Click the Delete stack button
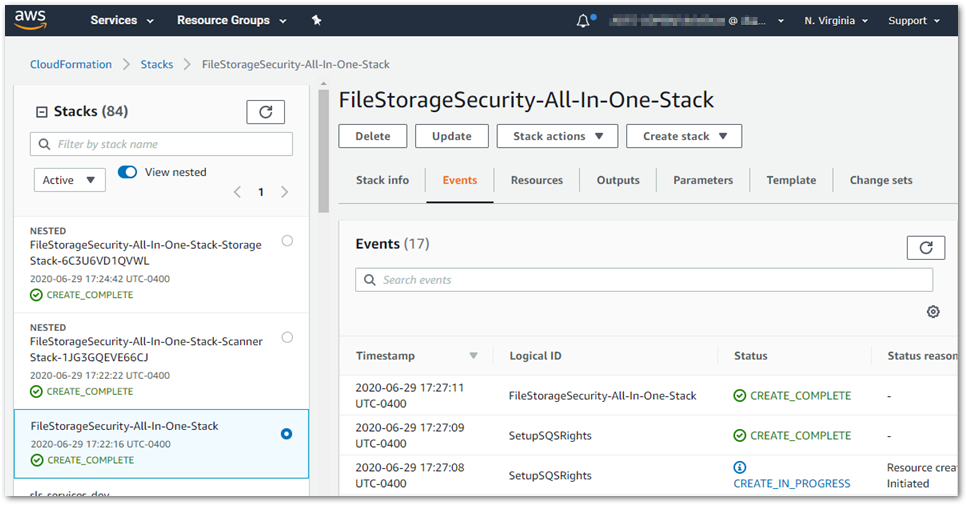967x505 pixels. point(373,136)
